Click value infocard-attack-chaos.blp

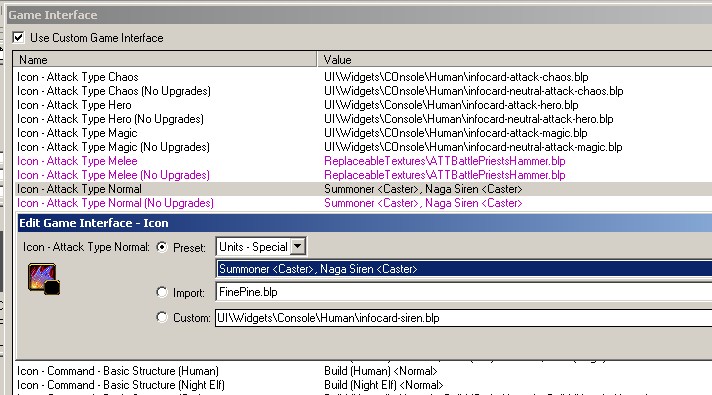(x=456, y=77)
